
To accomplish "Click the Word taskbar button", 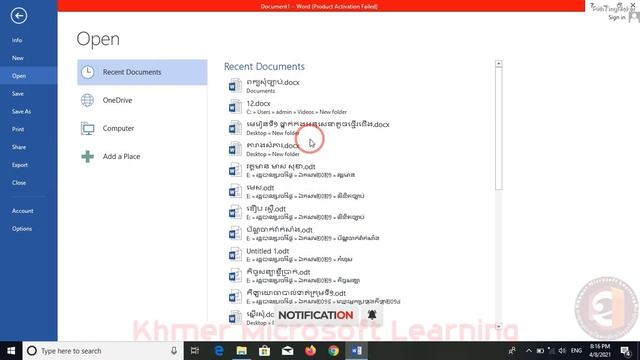I will [357, 351].
